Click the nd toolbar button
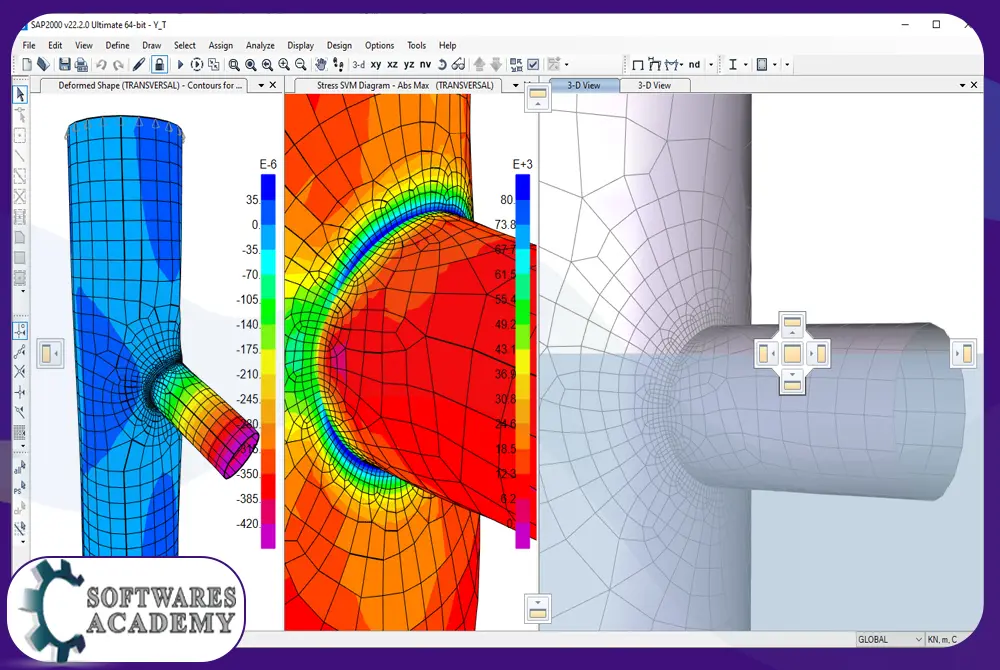Viewport: 1000px width, 670px height. [695, 64]
